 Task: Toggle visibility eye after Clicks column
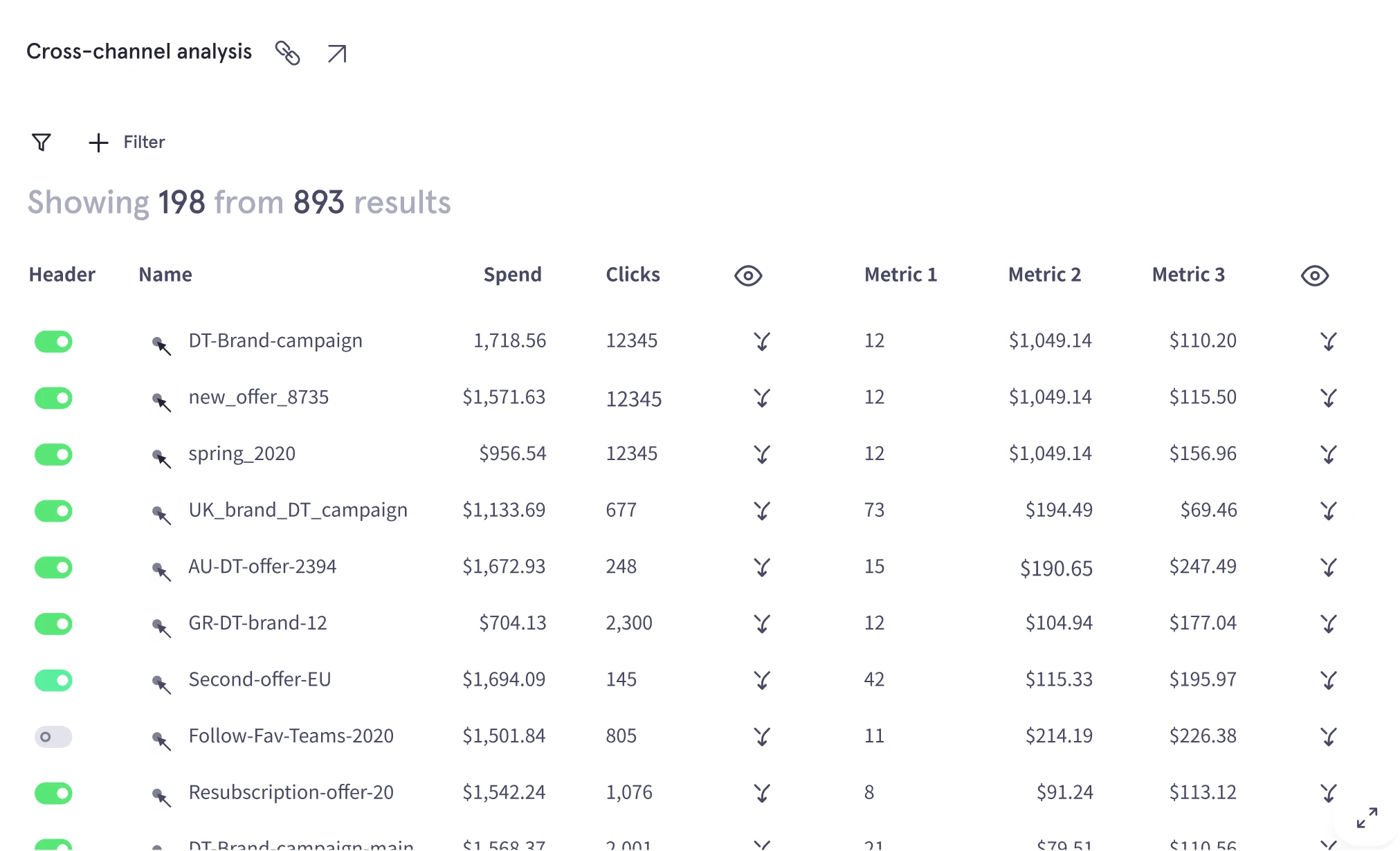click(747, 275)
